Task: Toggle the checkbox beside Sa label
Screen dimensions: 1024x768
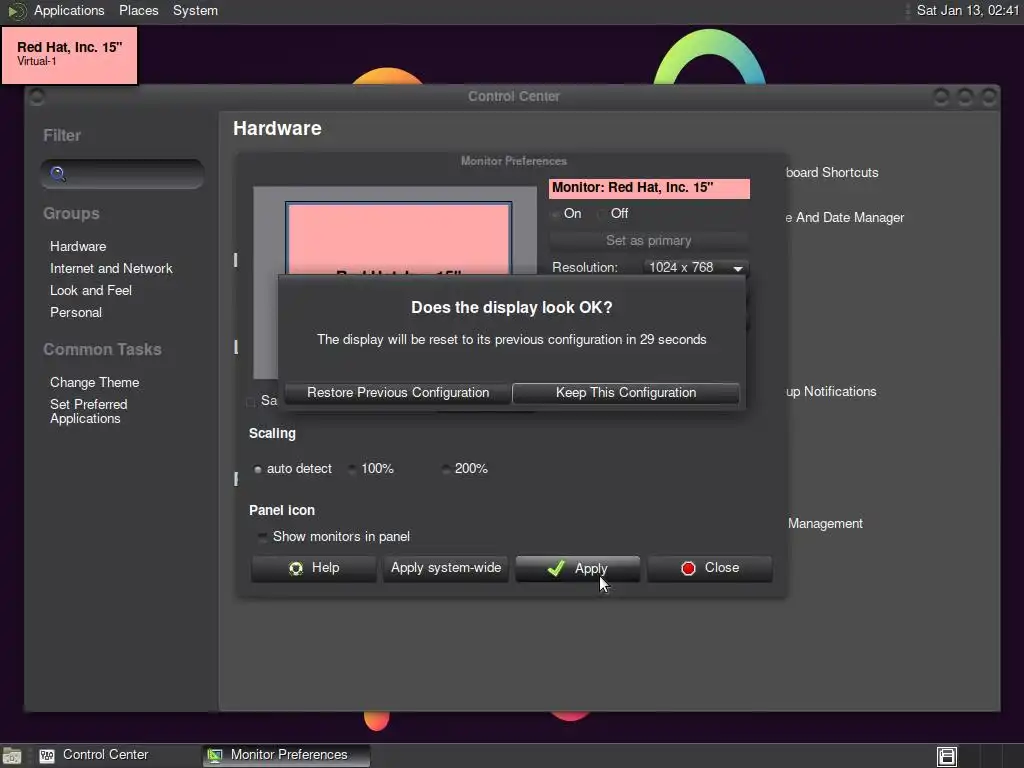Action: pyautogui.click(x=251, y=402)
